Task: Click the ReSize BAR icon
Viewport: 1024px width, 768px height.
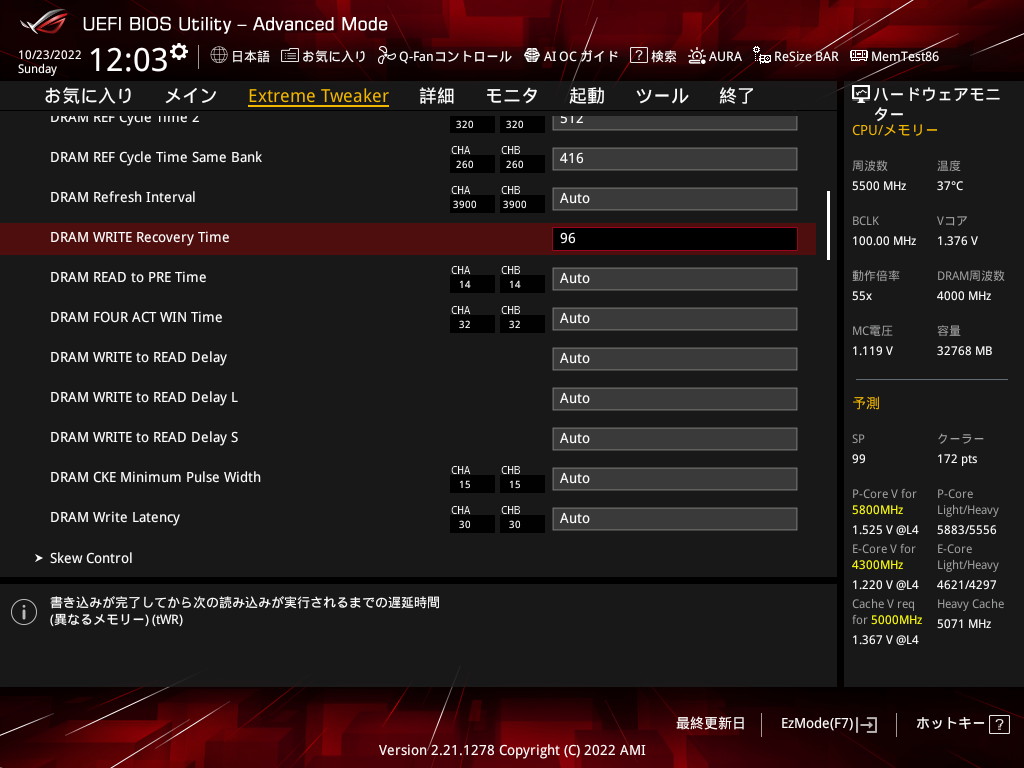Action: click(761, 56)
